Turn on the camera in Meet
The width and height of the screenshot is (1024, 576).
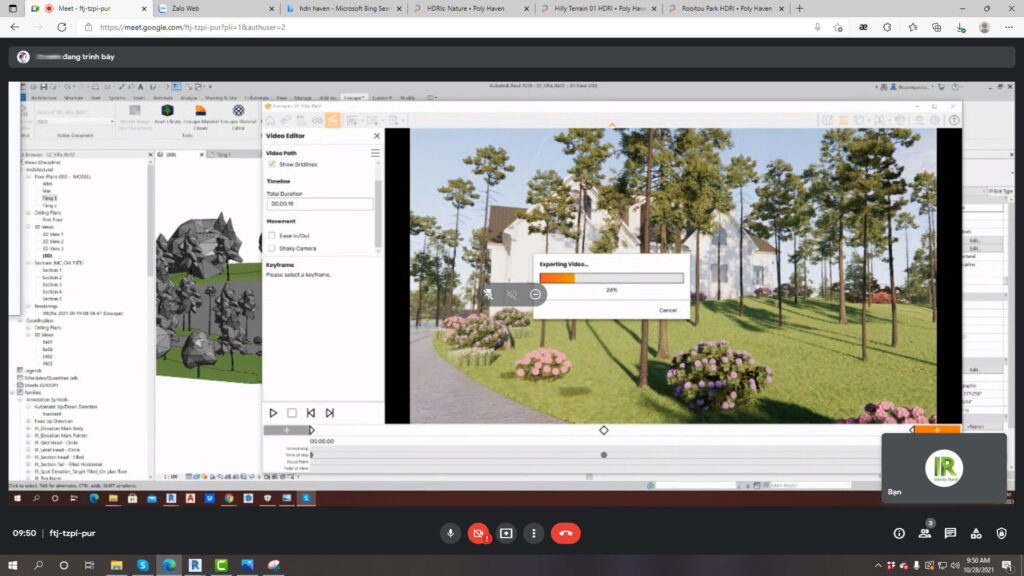click(479, 533)
